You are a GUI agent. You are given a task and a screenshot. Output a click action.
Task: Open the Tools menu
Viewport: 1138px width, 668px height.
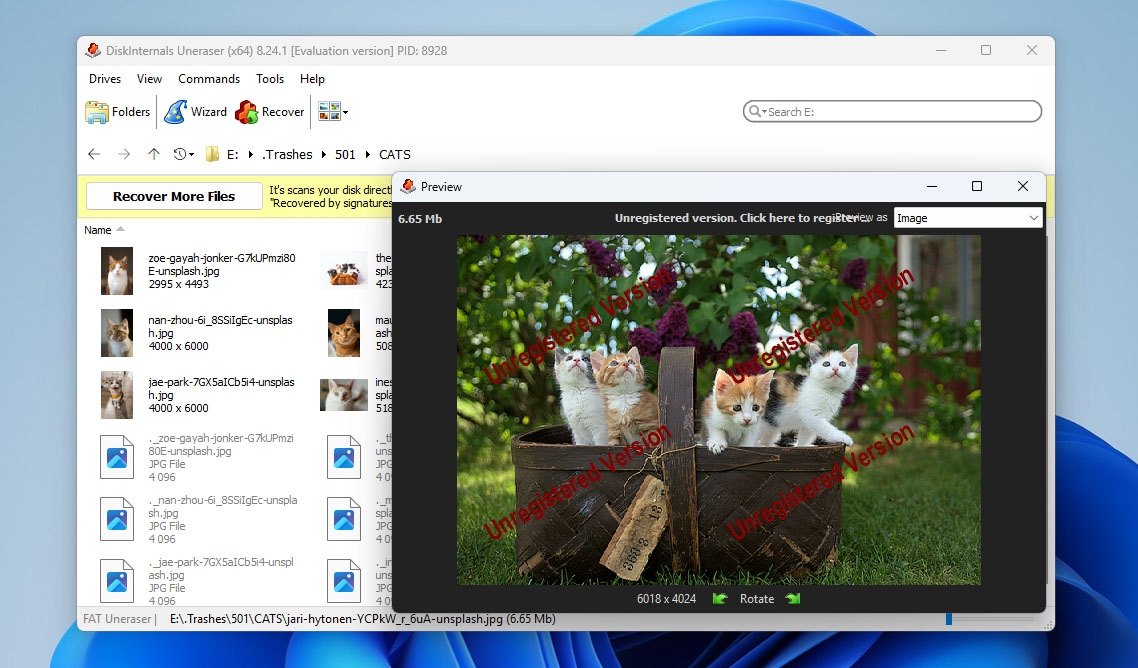click(x=270, y=79)
